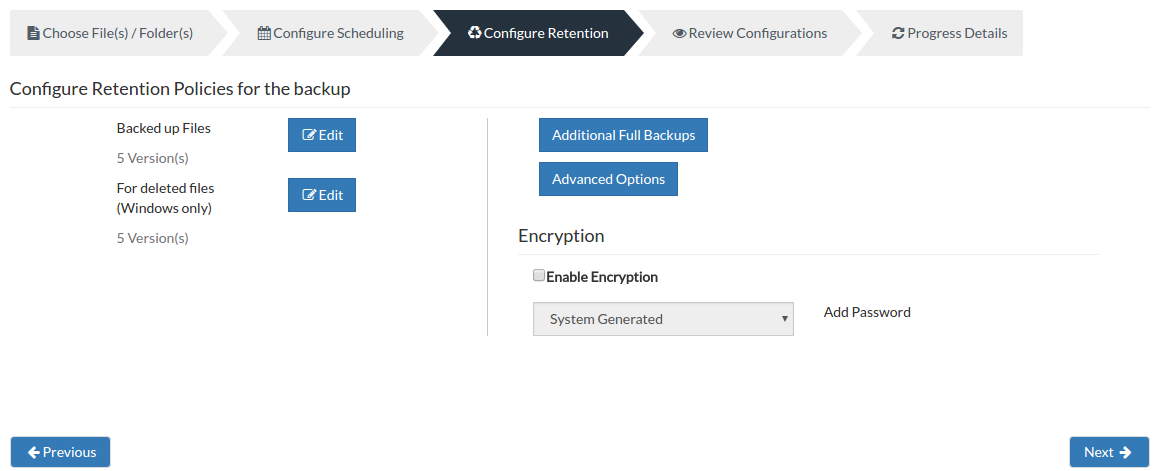Click the calendar icon in Configure Scheduling step
The width and height of the screenshot is (1155, 471).
coord(264,33)
